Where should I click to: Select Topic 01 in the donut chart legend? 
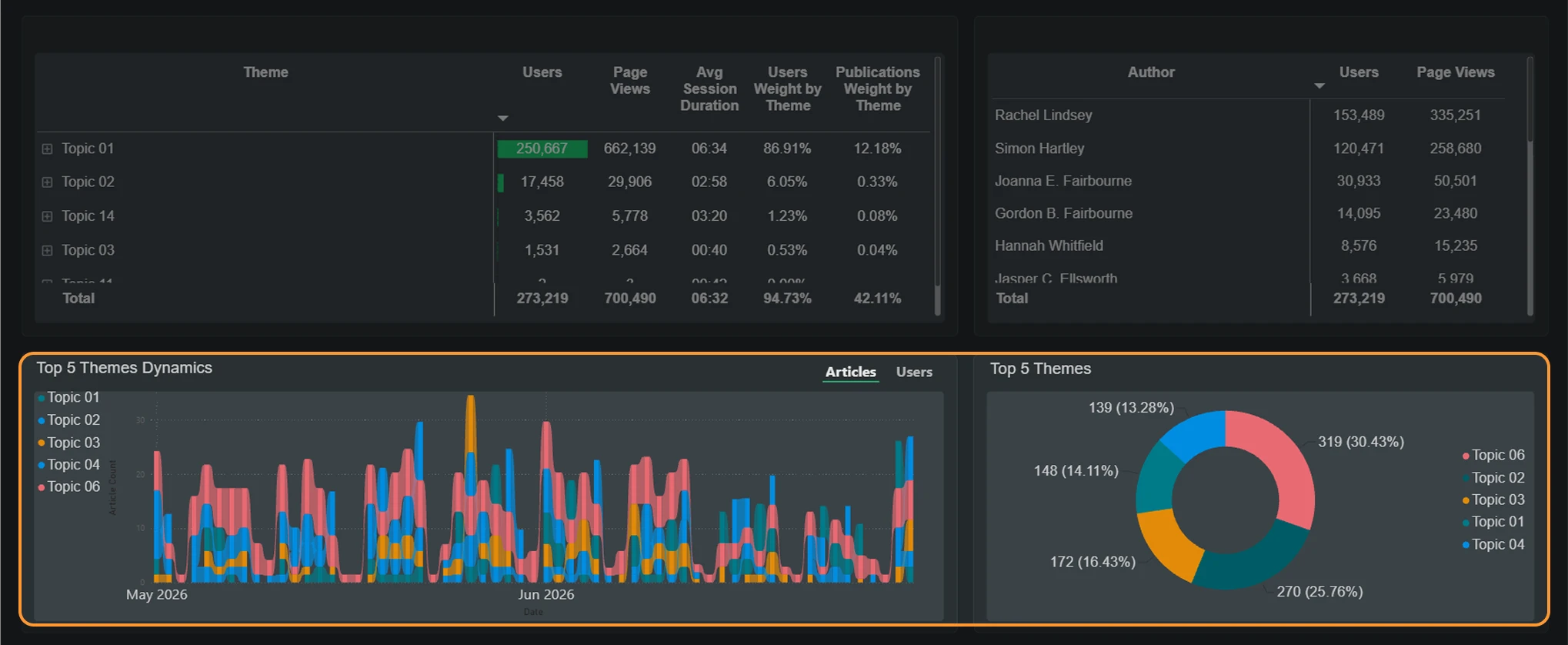1493,522
